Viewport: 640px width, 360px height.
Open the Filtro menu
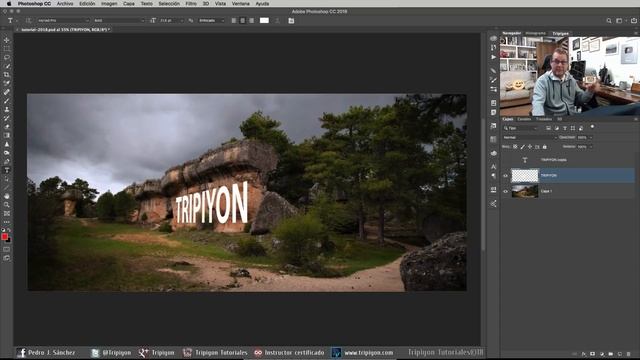[x=191, y=3]
